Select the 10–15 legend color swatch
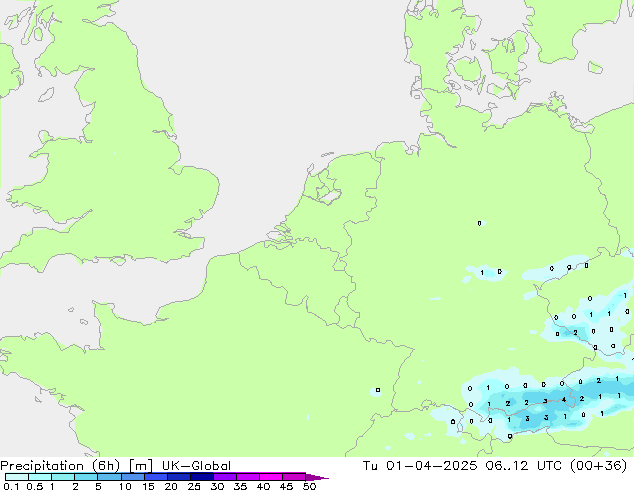634x490 pixels. point(133,477)
